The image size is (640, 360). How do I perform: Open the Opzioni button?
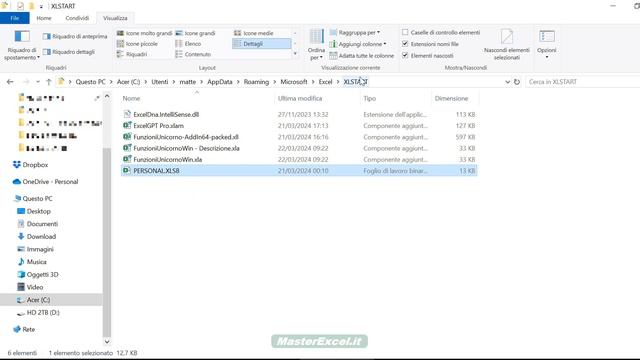[547, 44]
